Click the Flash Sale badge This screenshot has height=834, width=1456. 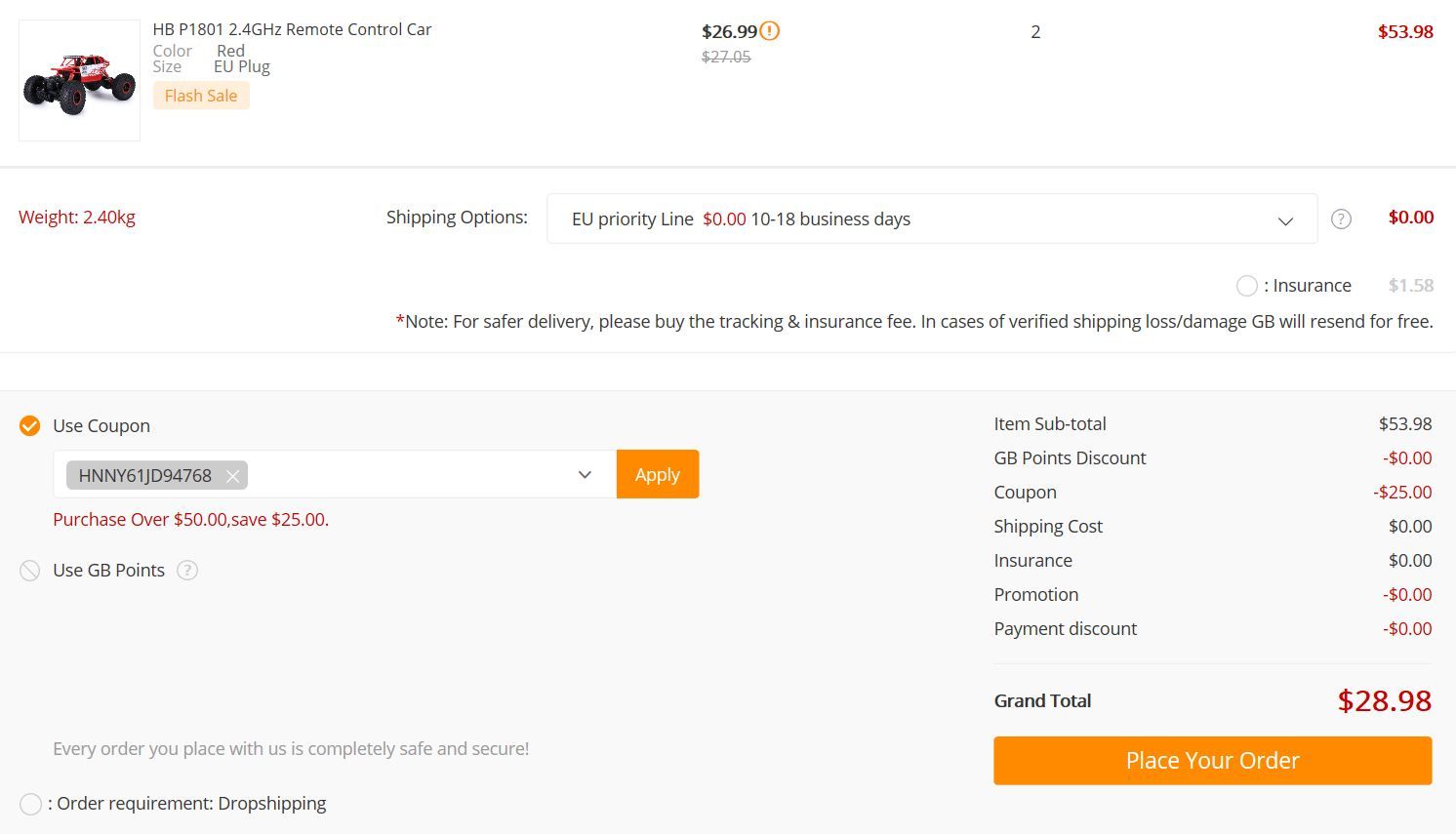point(201,96)
